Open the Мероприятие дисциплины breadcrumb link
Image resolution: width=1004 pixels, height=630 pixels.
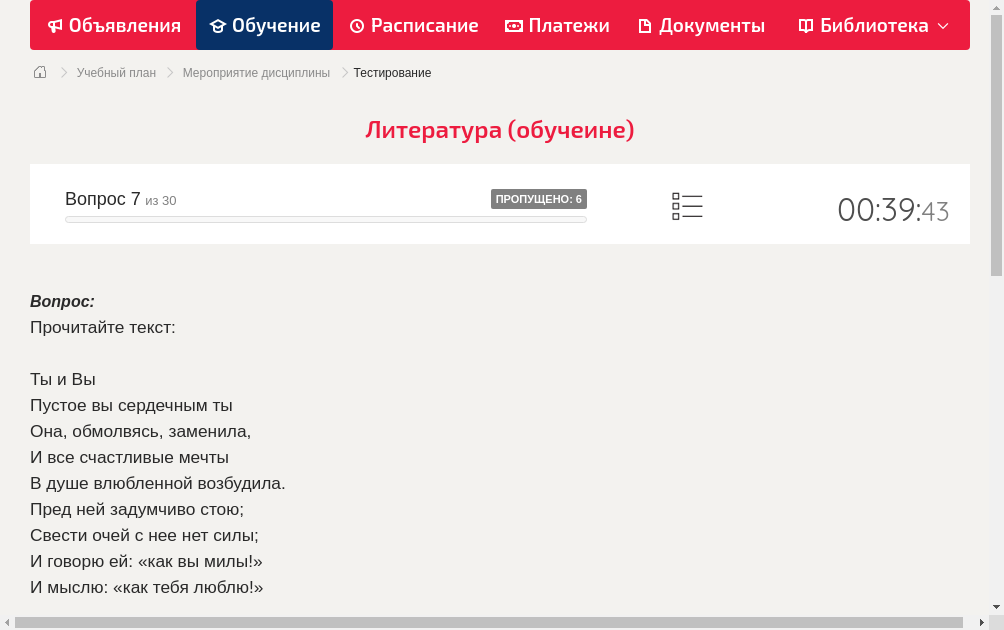coord(256,73)
